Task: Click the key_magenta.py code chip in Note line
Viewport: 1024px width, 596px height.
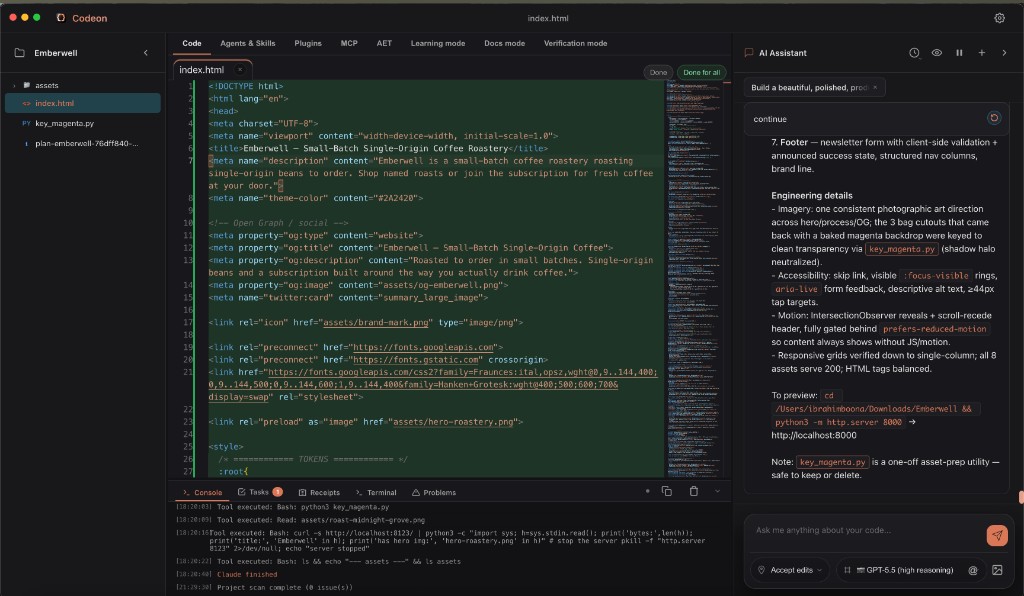Action: 832,462
